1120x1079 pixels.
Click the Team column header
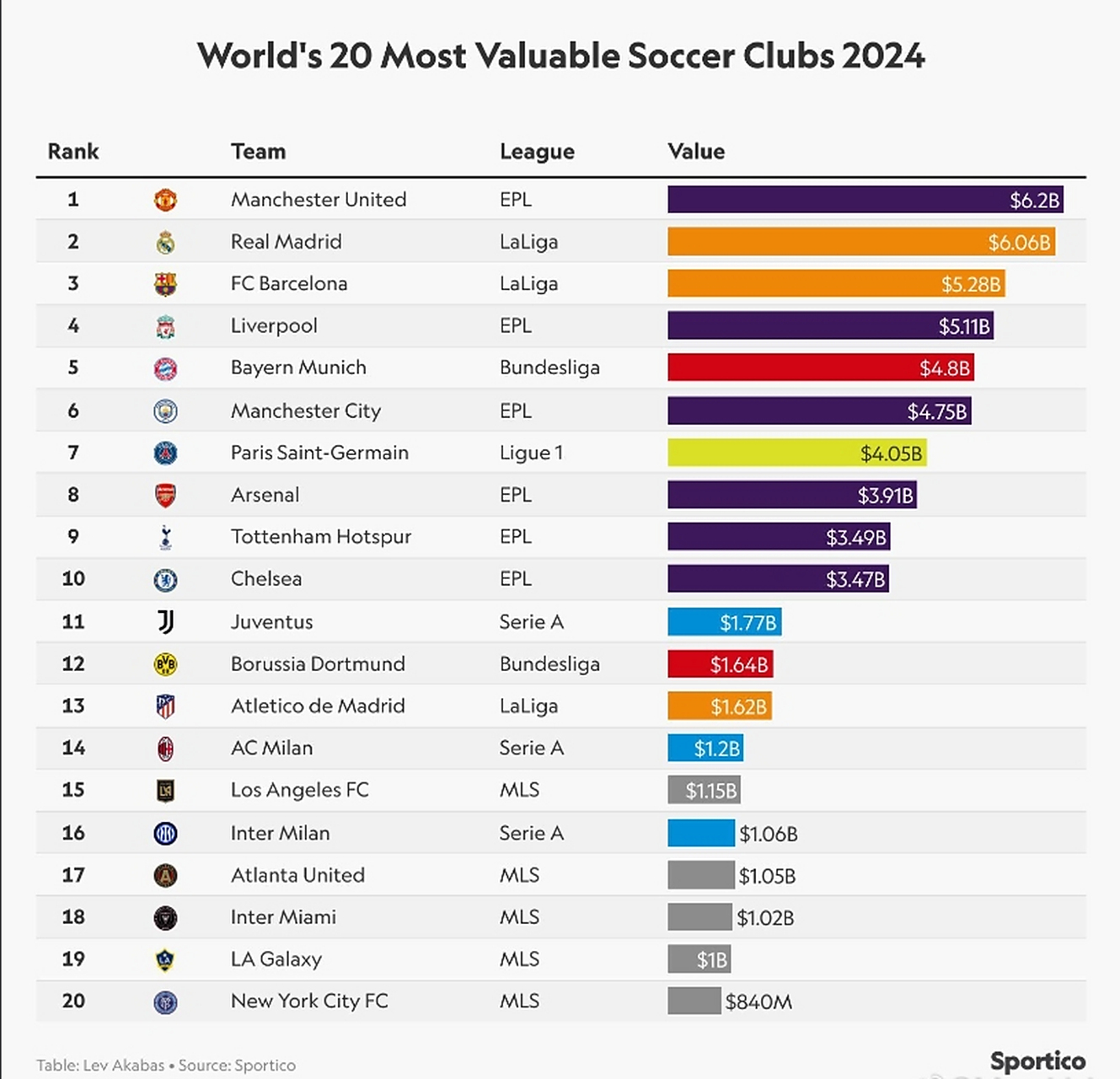[x=258, y=152]
